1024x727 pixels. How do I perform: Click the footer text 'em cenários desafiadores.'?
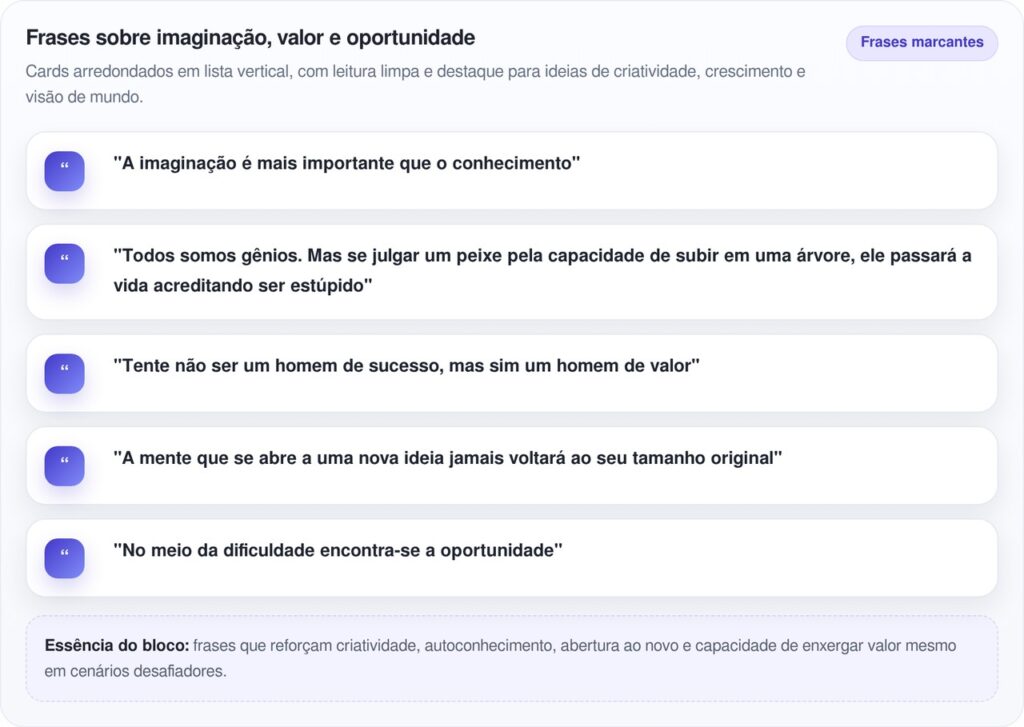pos(136,671)
